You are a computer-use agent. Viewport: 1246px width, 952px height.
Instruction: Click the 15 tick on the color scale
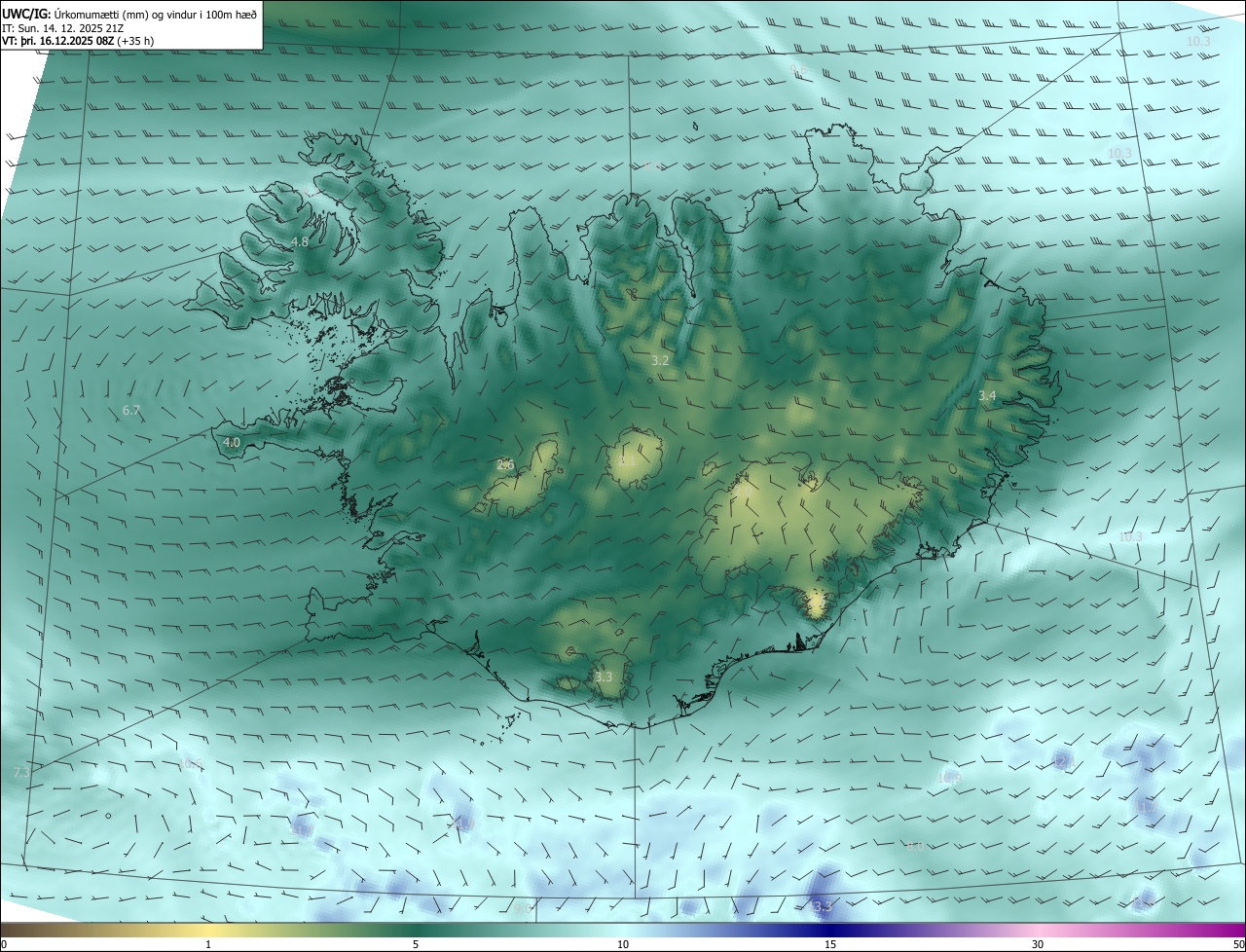tap(830, 944)
